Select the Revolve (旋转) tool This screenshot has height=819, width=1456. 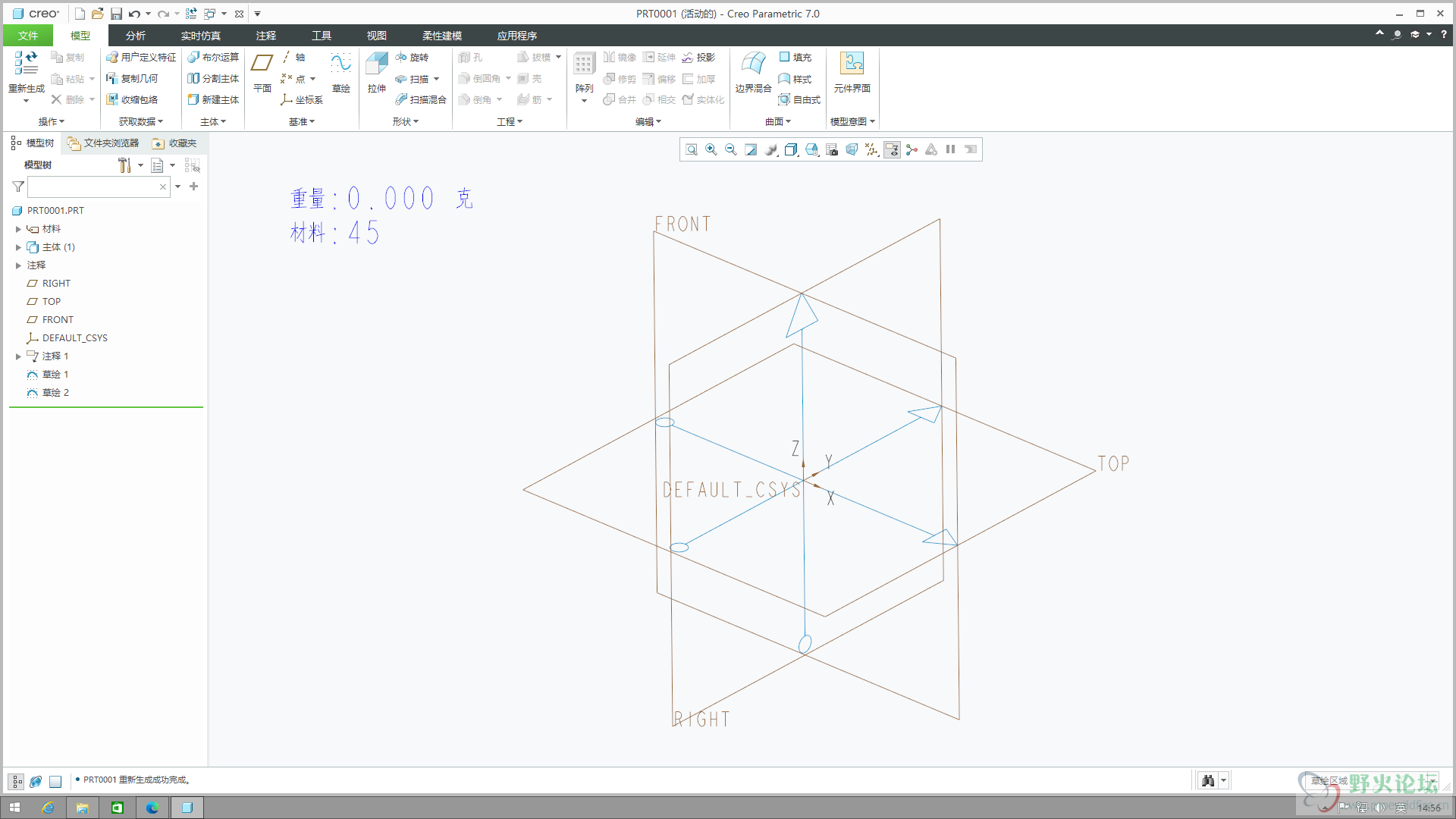[412, 57]
